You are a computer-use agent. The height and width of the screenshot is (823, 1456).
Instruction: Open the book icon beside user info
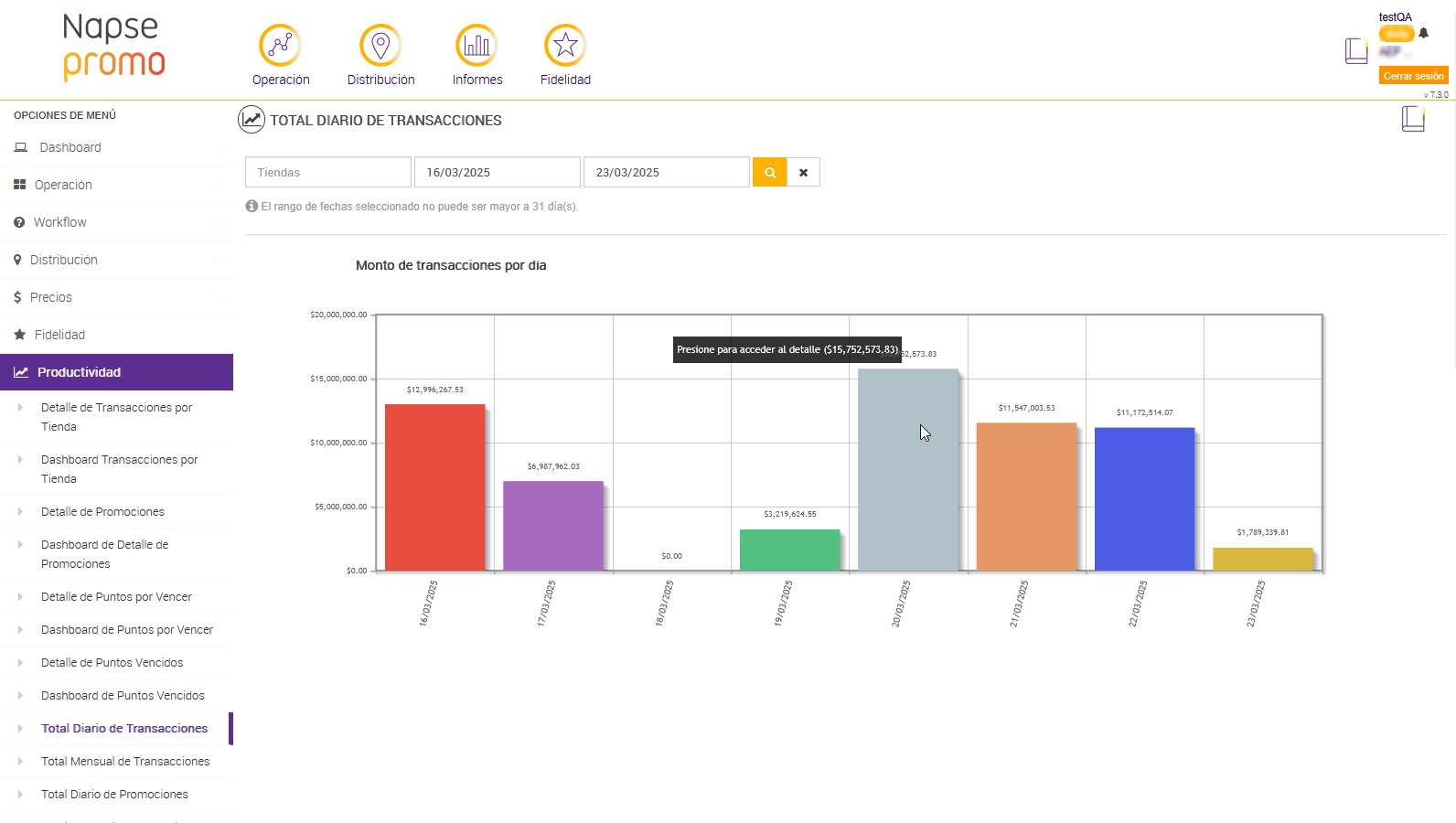[x=1356, y=50]
